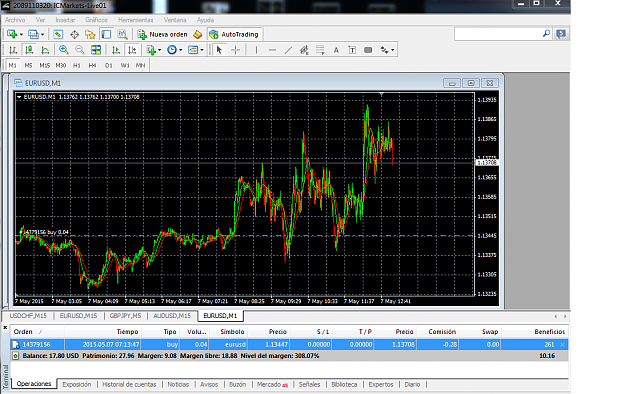
Task: Sort by the Orden column header
Action: point(23,332)
